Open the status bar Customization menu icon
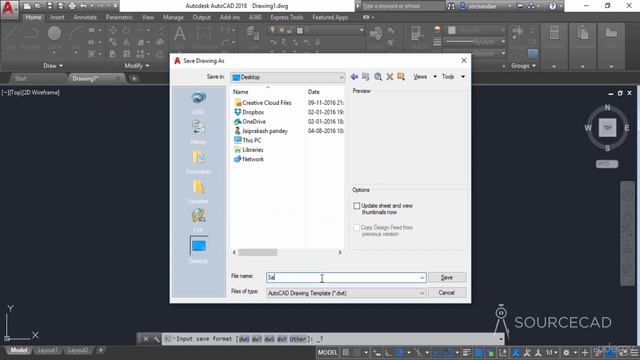The image size is (640, 360). [x=634, y=353]
